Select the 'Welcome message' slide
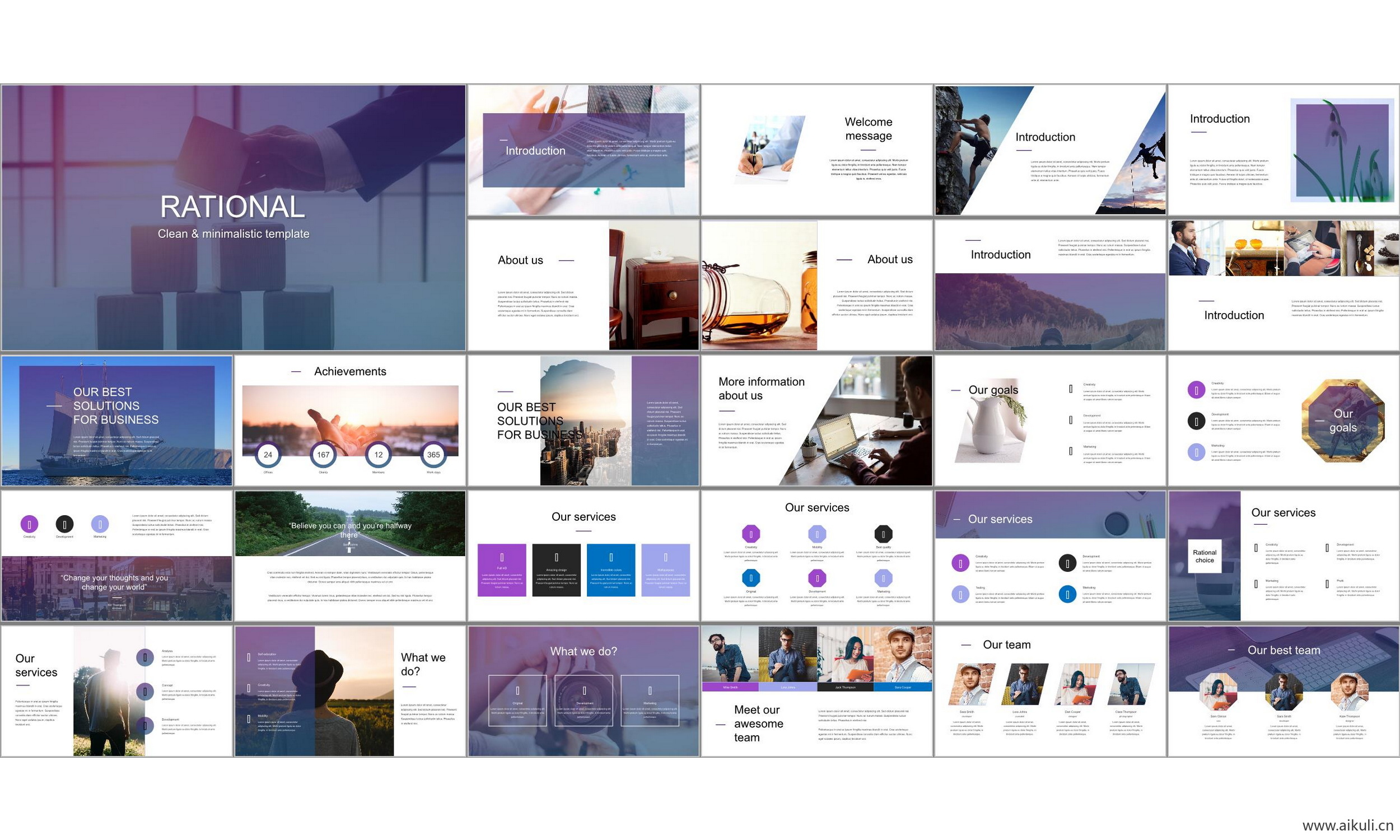Viewport: 1400px width, 840px height. pyautogui.click(x=816, y=150)
